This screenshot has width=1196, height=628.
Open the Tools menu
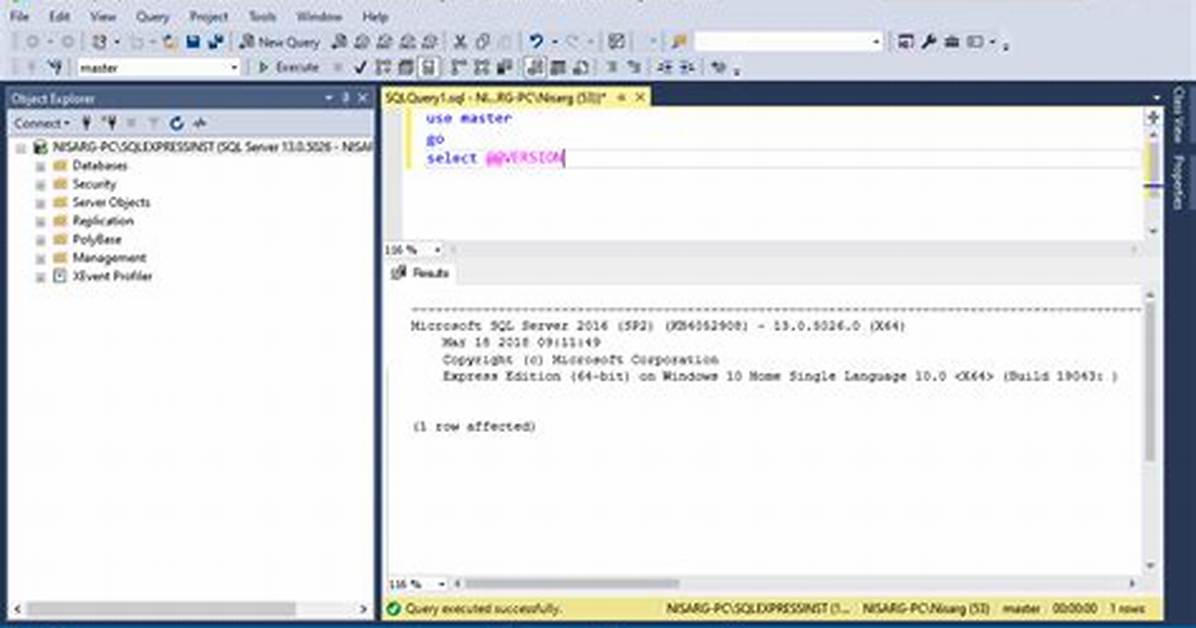pos(262,16)
